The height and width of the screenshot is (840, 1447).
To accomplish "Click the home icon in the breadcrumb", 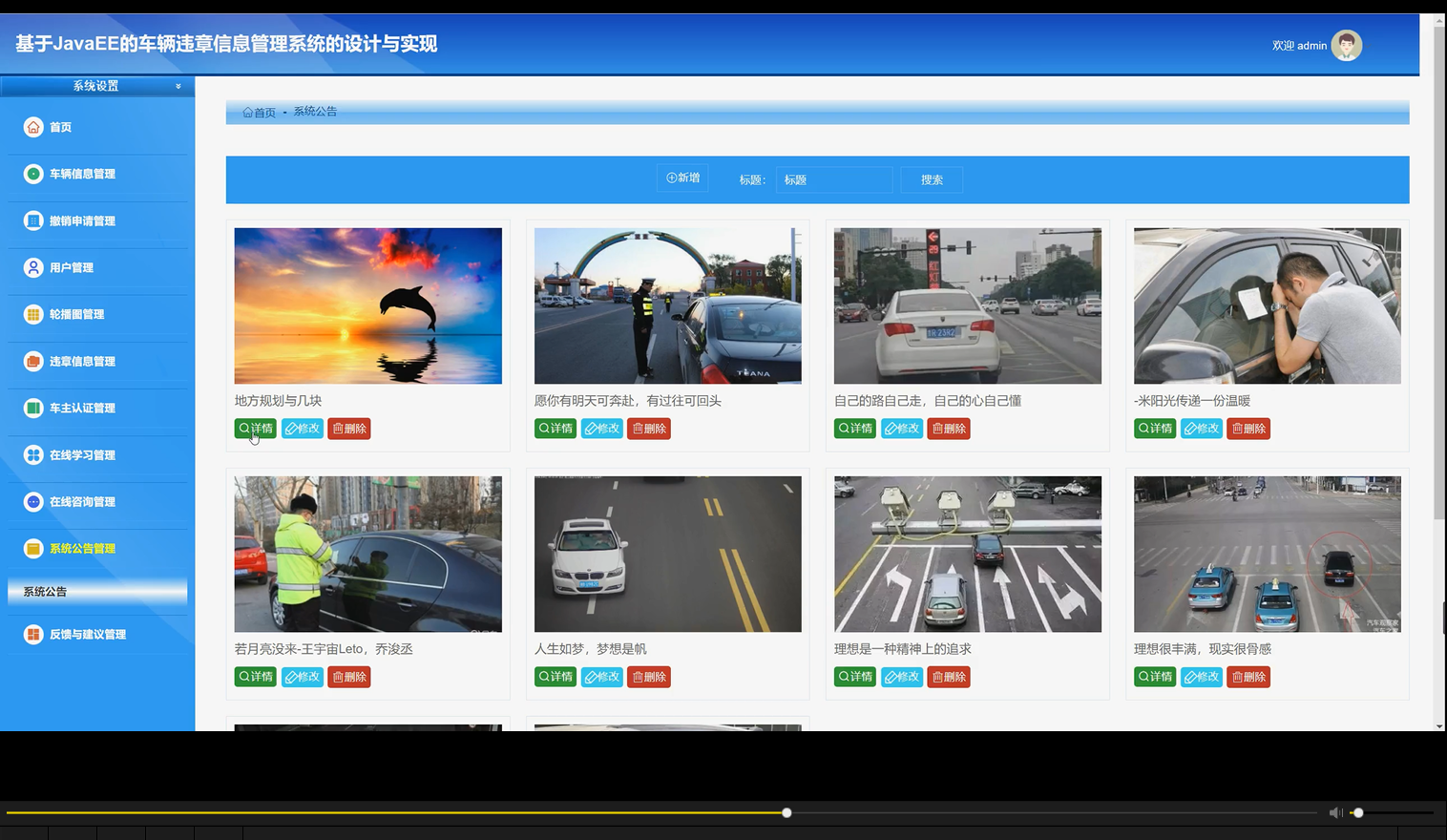I will [247, 113].
